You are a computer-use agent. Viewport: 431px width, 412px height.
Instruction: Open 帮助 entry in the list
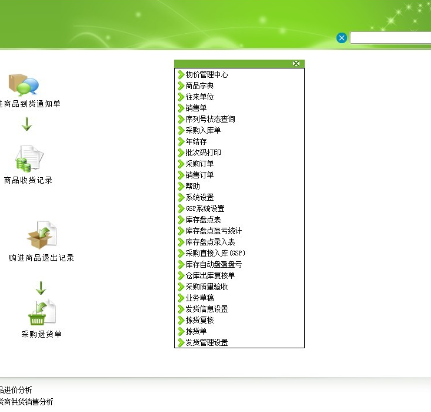tap(193, 186)
